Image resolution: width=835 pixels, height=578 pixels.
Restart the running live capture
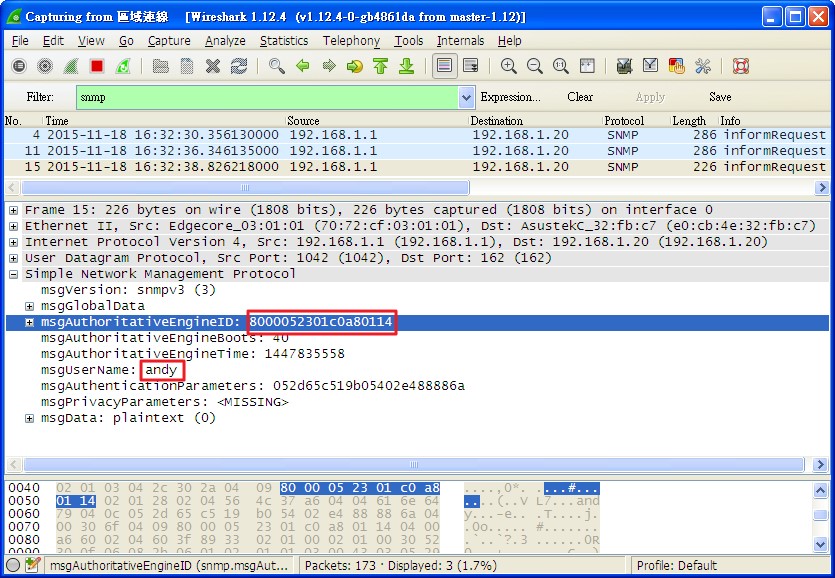tap(123, 66)
